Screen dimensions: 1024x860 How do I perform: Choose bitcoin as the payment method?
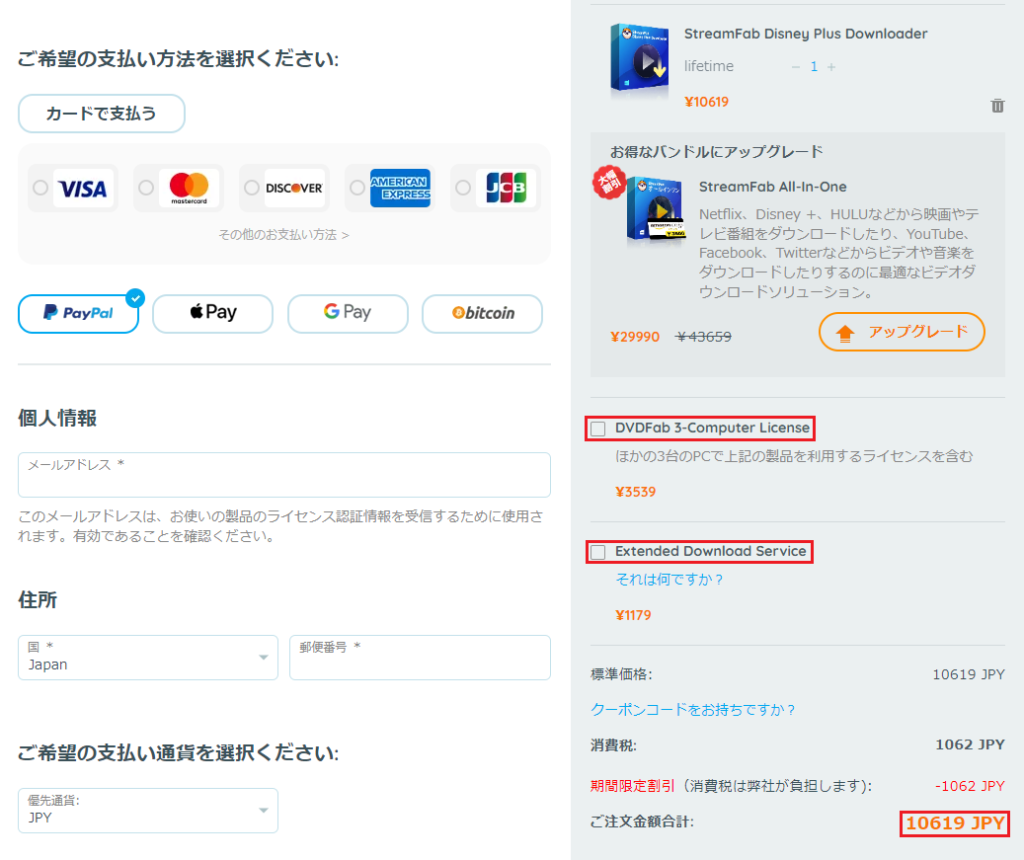[483, 313]
